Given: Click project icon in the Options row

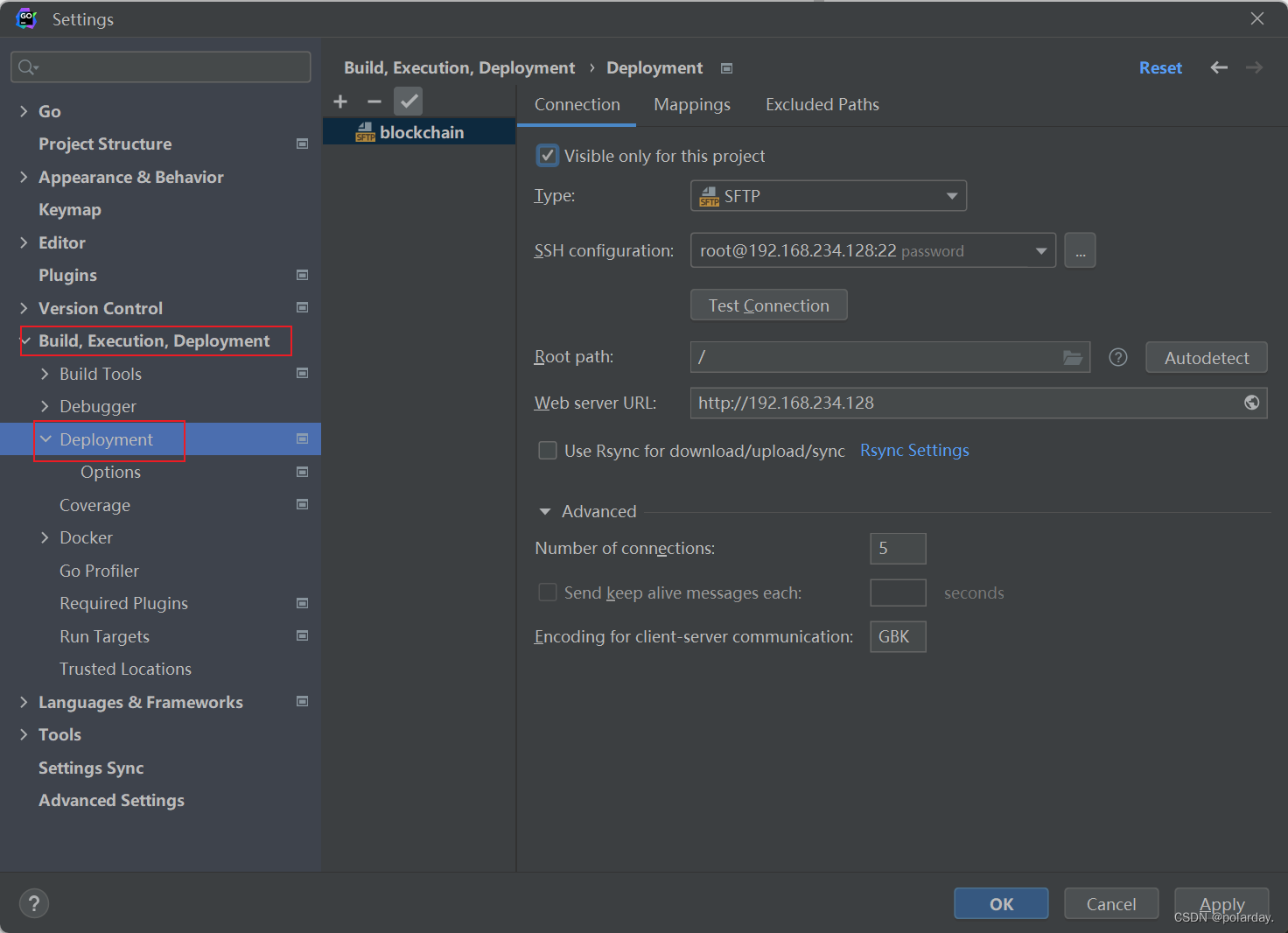Looking at the screenshot, I should tap(302, 472).
